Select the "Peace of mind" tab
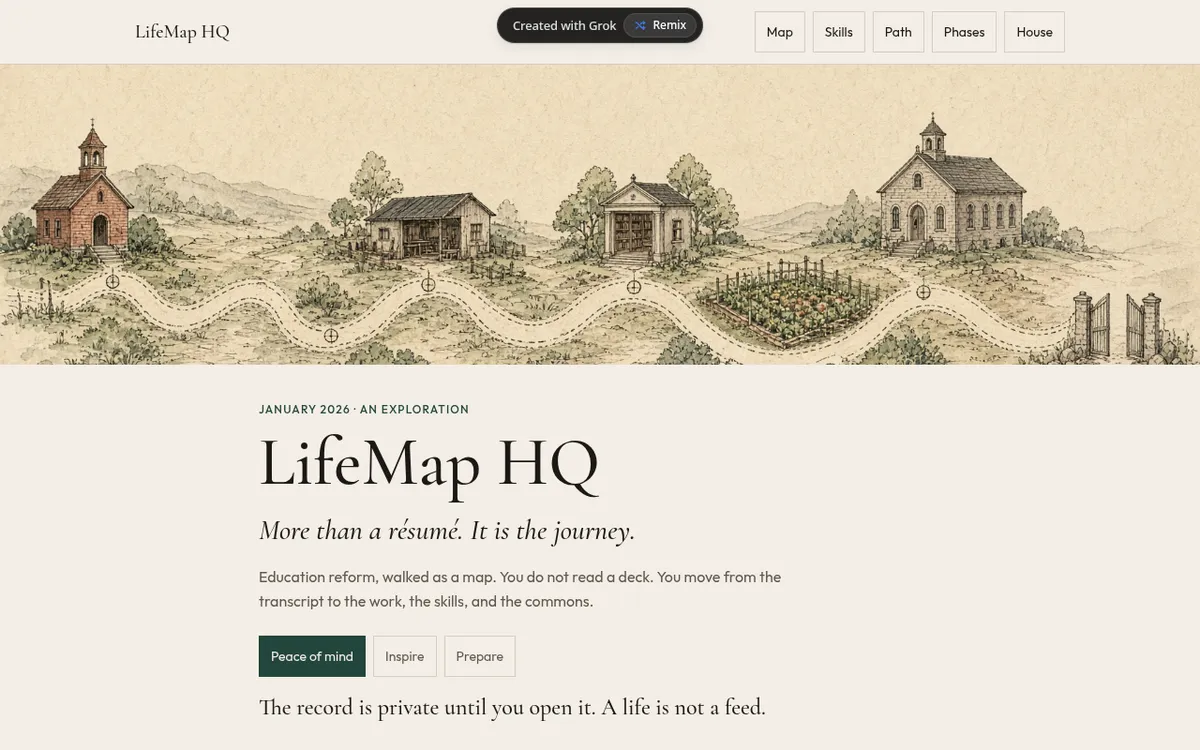 coord(312,656)
